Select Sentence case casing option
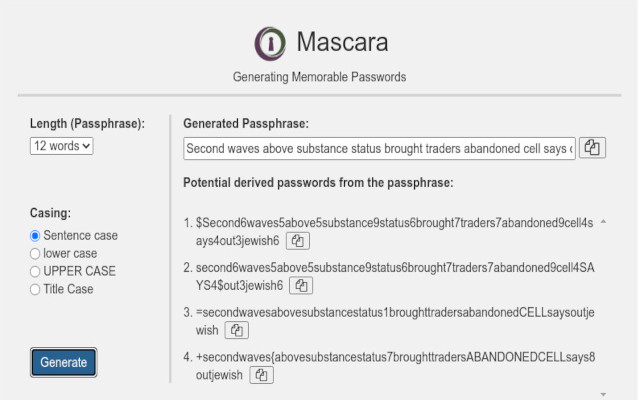Screen dimensions: 640x400 pyautogui.click(x=36, y=236)
